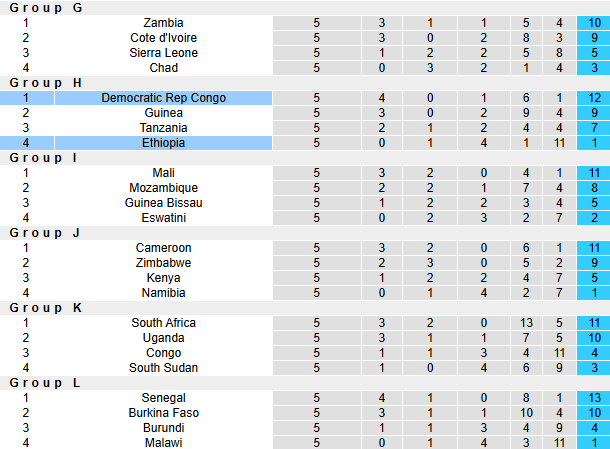Screen dimensions: 610x449
Task: Click the Tanzania team name
Action: click(x=163, y=128)
